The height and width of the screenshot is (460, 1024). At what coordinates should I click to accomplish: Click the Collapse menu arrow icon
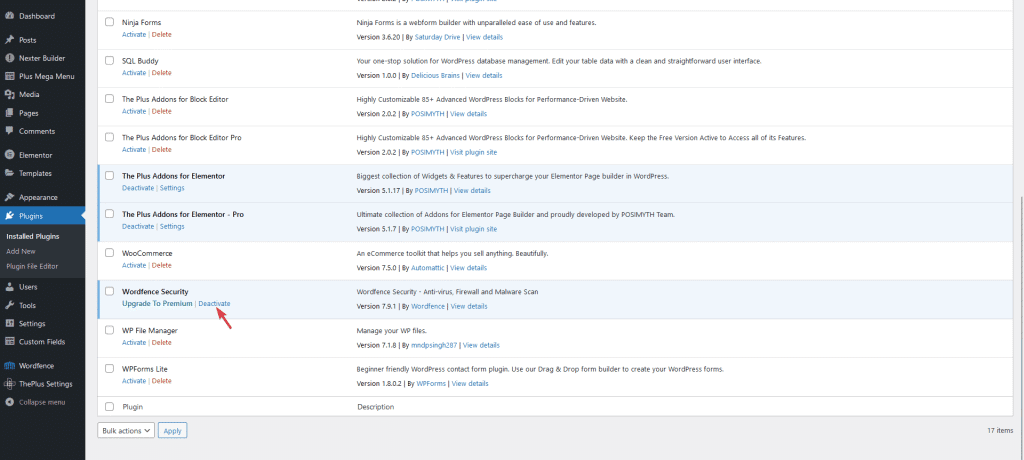9,402
